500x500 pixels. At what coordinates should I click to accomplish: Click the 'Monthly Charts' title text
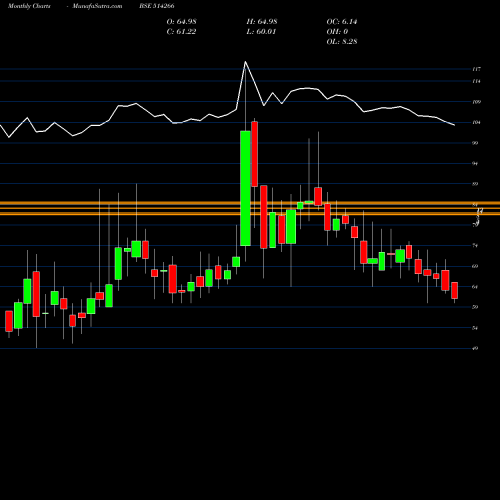(29, 6)
